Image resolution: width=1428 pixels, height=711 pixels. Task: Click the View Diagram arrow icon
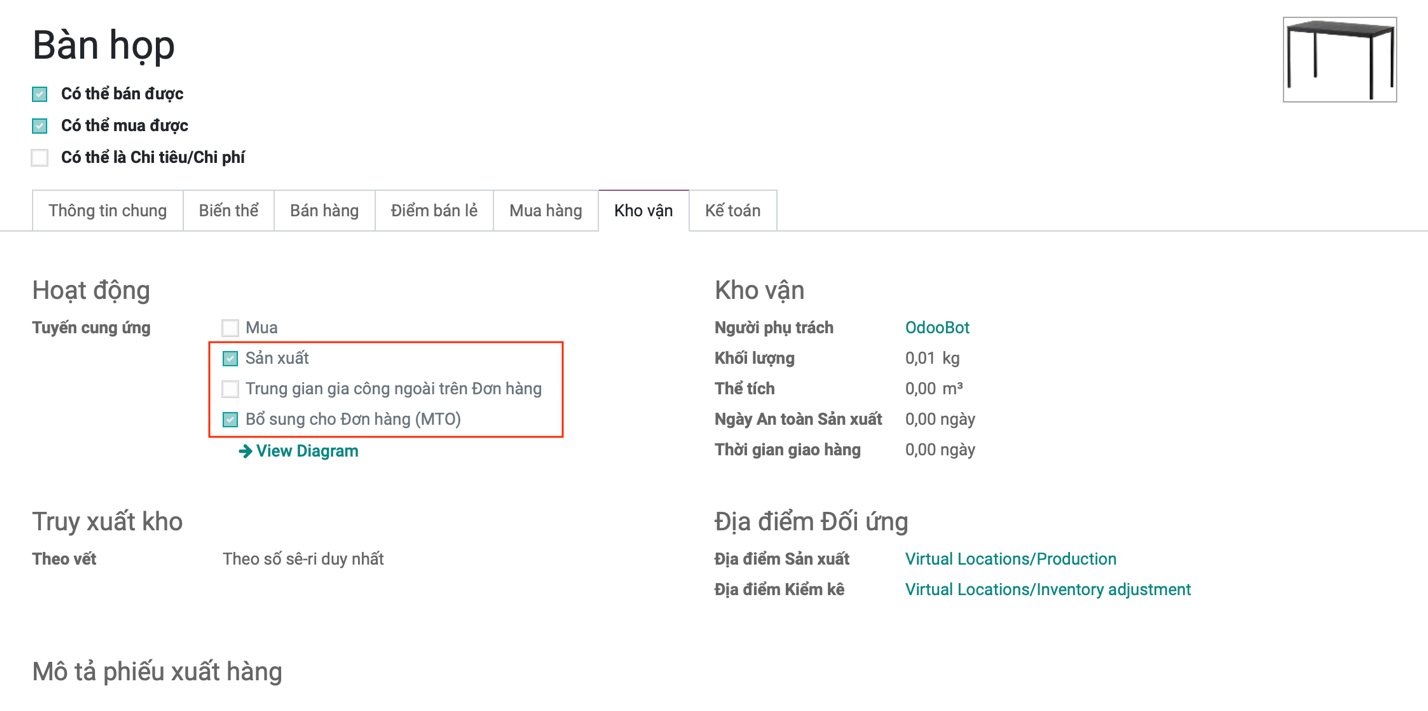[x=245, y=452]
